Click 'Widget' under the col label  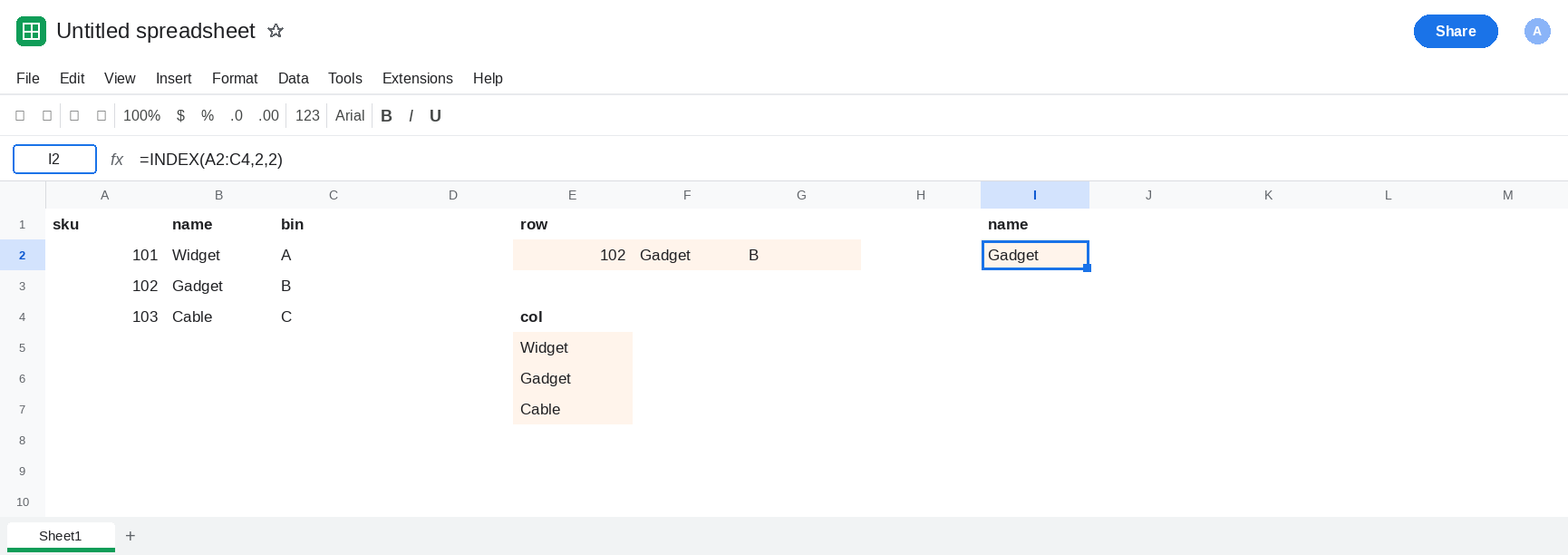point(573,347)
